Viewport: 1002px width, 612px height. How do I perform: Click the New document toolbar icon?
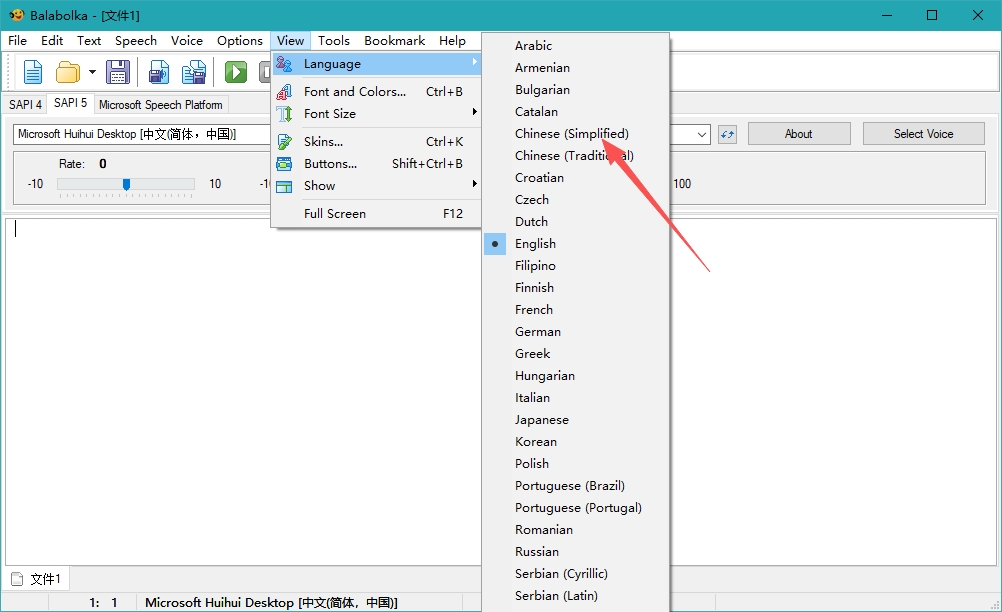tap(33, 72)
